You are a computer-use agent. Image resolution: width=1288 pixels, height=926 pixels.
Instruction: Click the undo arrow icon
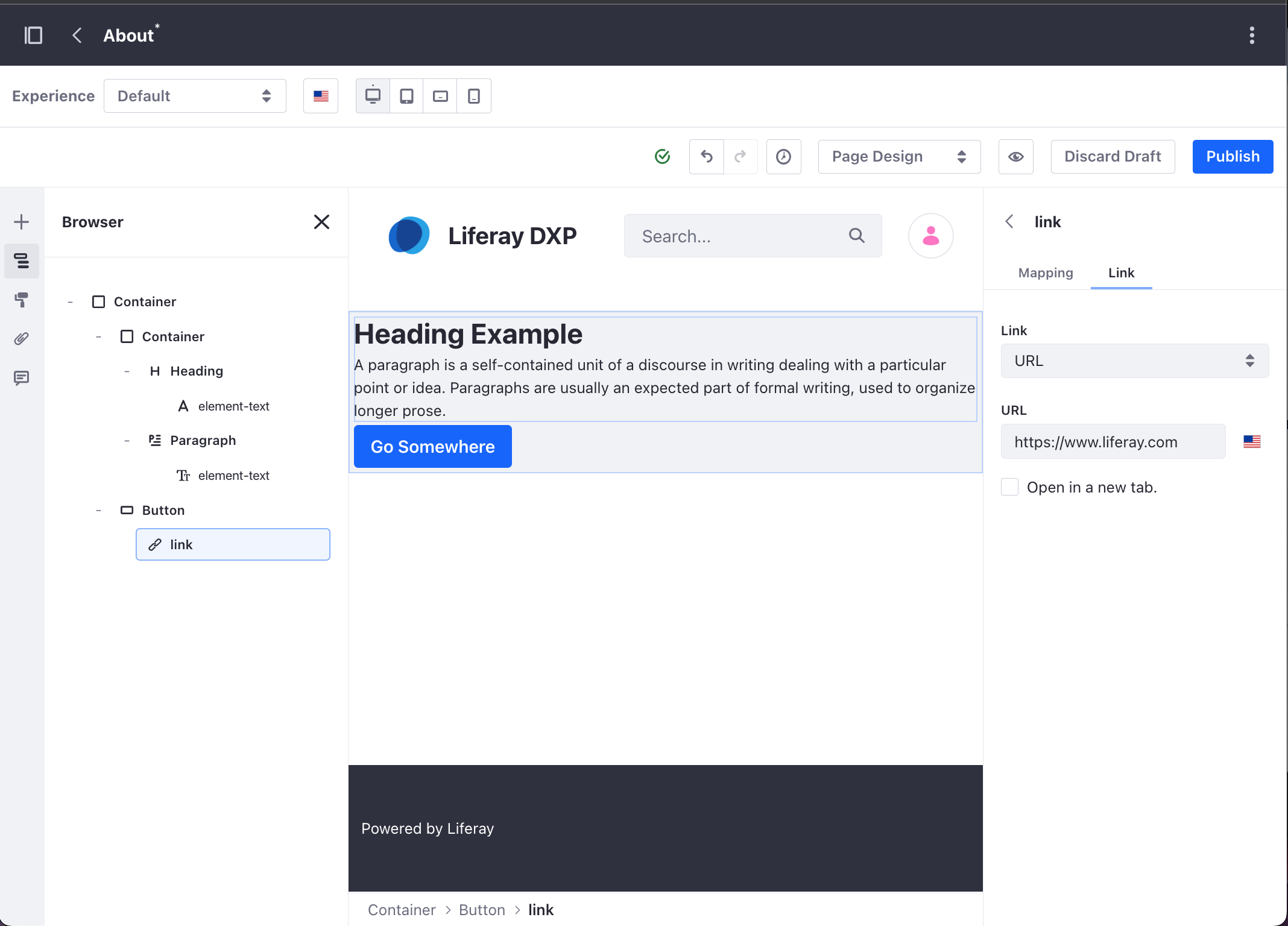point(707,156)
